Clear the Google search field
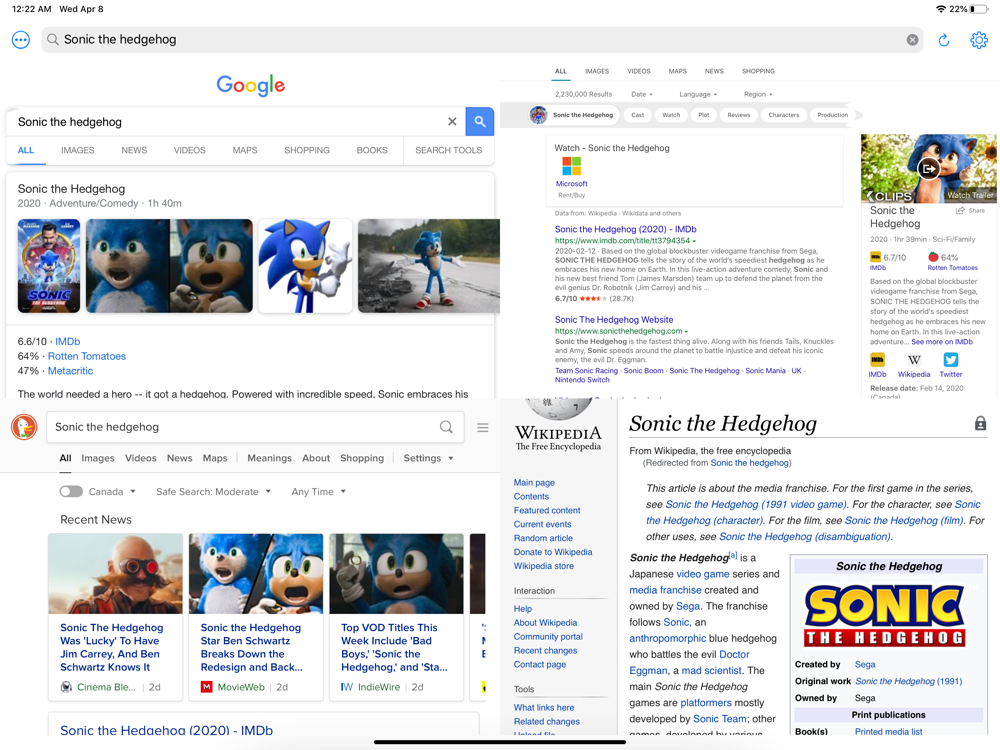 tap(452, 121)
